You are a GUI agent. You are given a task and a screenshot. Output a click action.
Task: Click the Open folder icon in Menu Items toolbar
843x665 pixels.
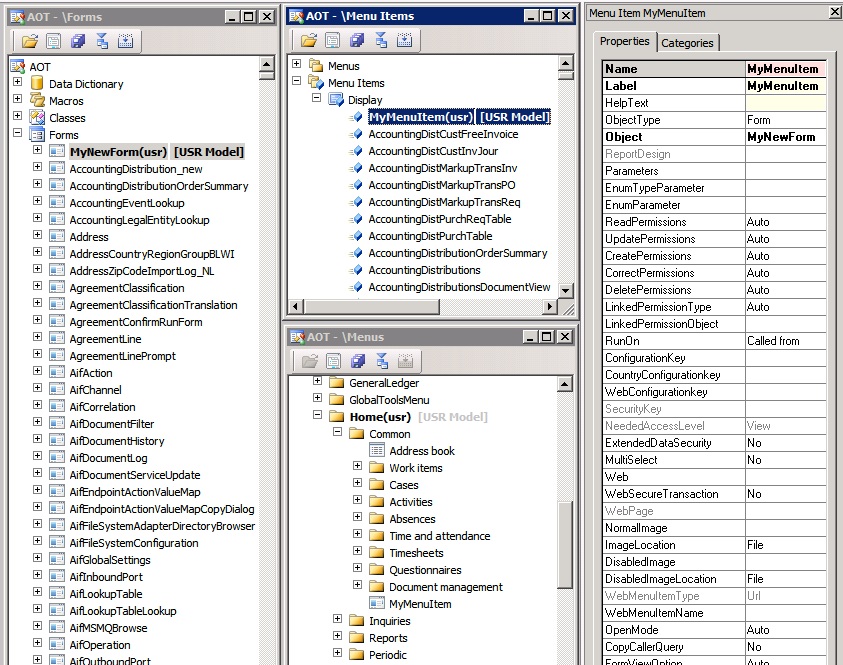pos(309,40)
